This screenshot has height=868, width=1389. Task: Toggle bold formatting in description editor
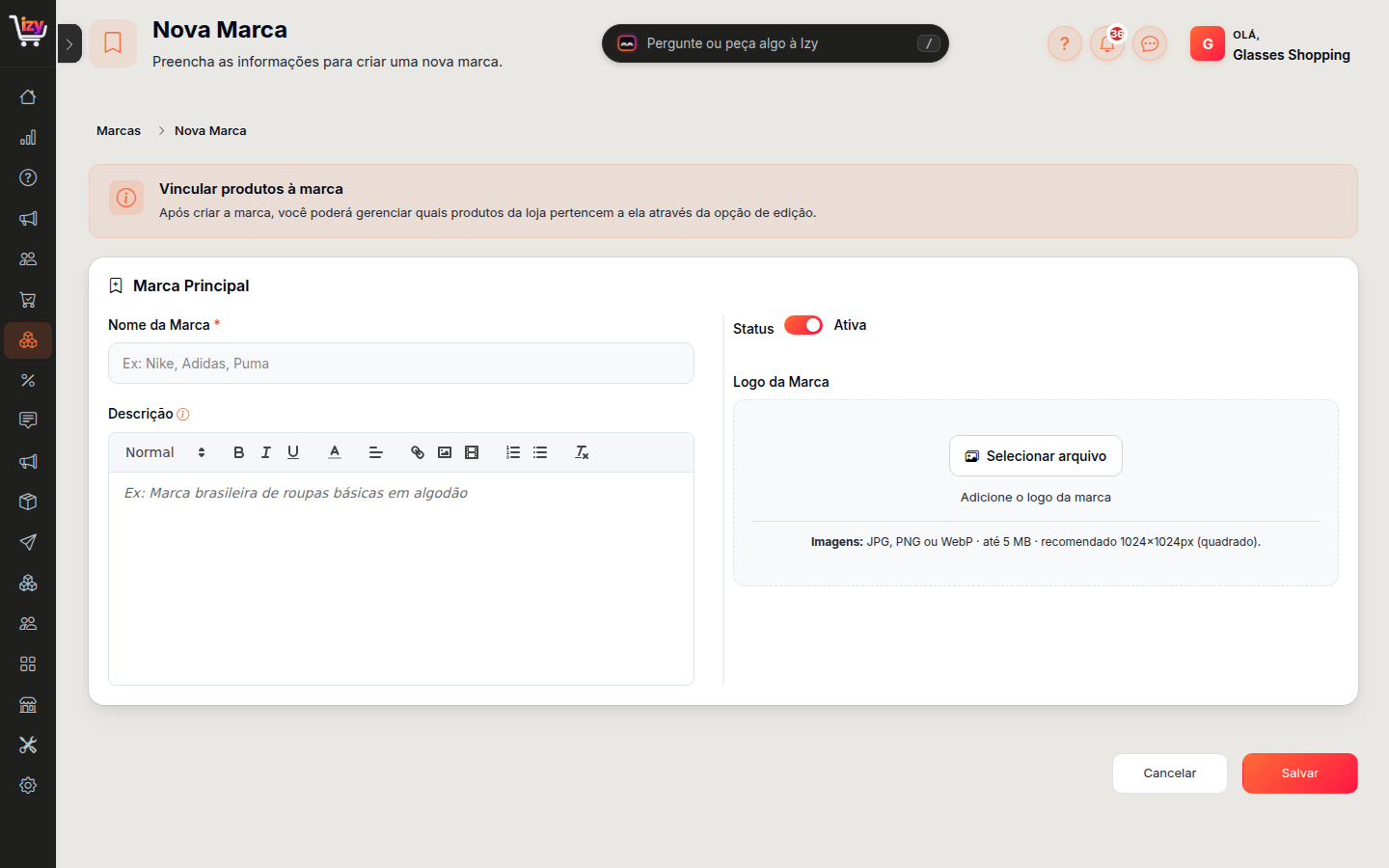[239, 452]
